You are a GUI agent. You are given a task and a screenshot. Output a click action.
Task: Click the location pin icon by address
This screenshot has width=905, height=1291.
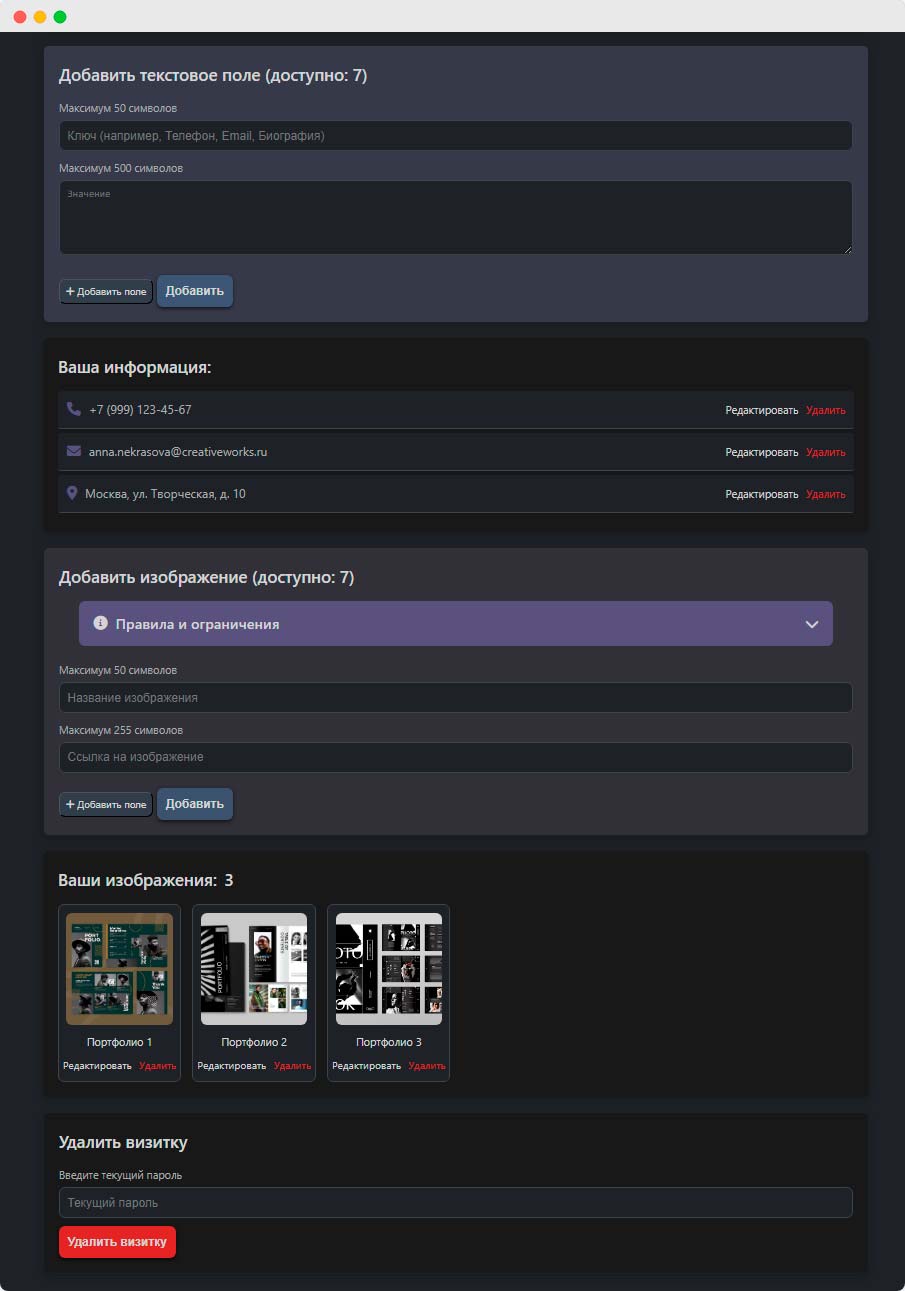(72, 493)
